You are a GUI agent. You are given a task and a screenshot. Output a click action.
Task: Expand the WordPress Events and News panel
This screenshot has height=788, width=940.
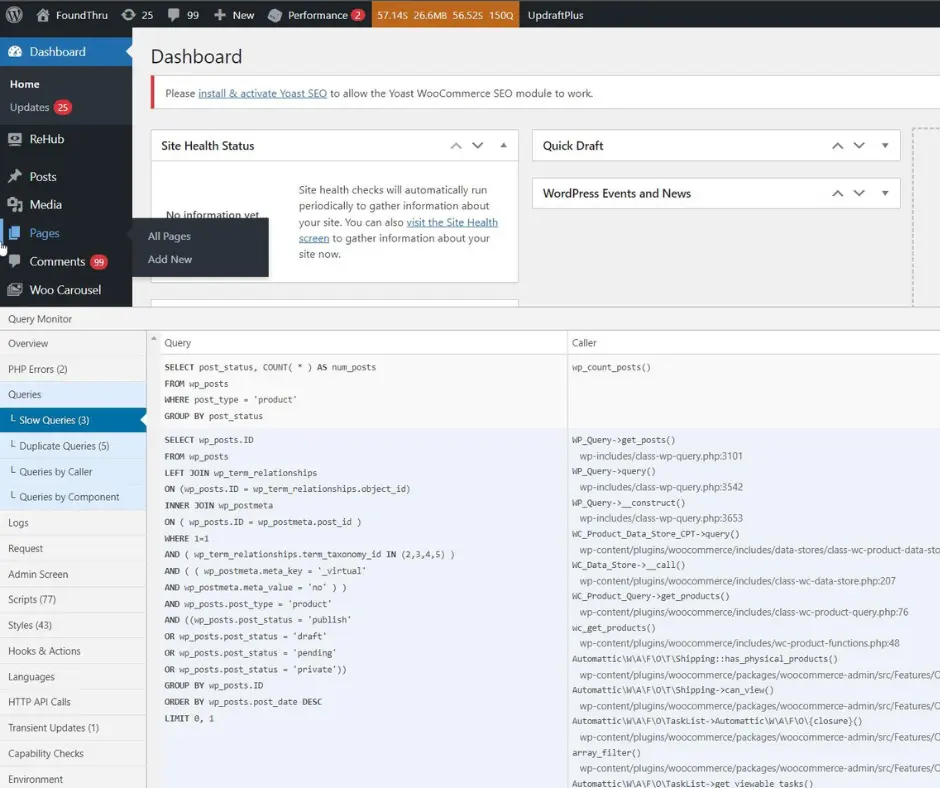click(885, 193)
